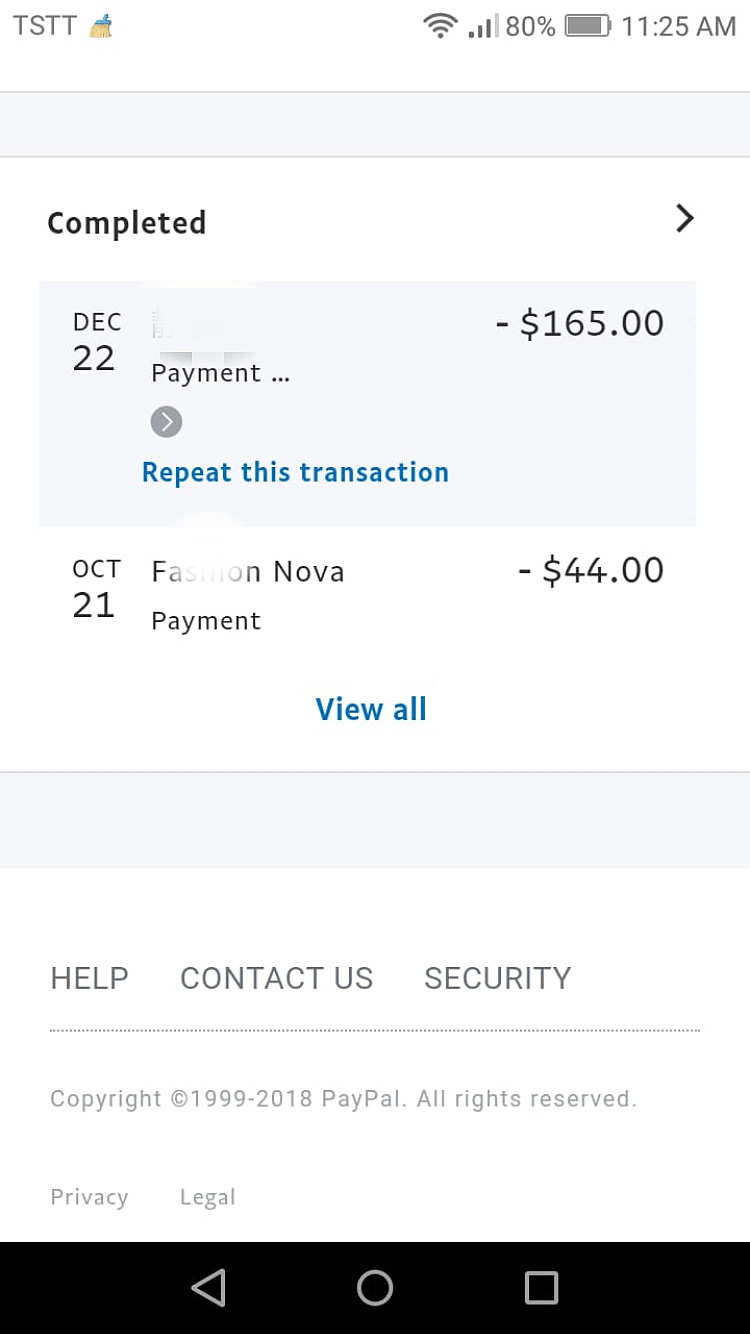Expand Completed section with chevron arrow
The height and width of the screenshot is (1334, 750).
684,219
